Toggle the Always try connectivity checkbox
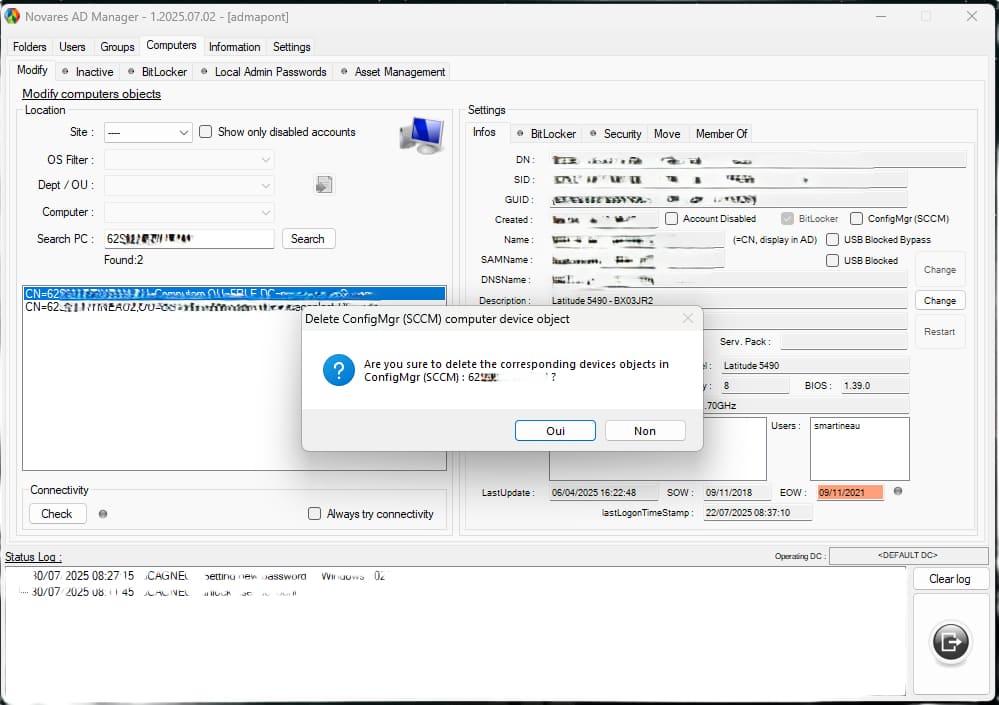This screenshot has width=999, height=705. 315,514
